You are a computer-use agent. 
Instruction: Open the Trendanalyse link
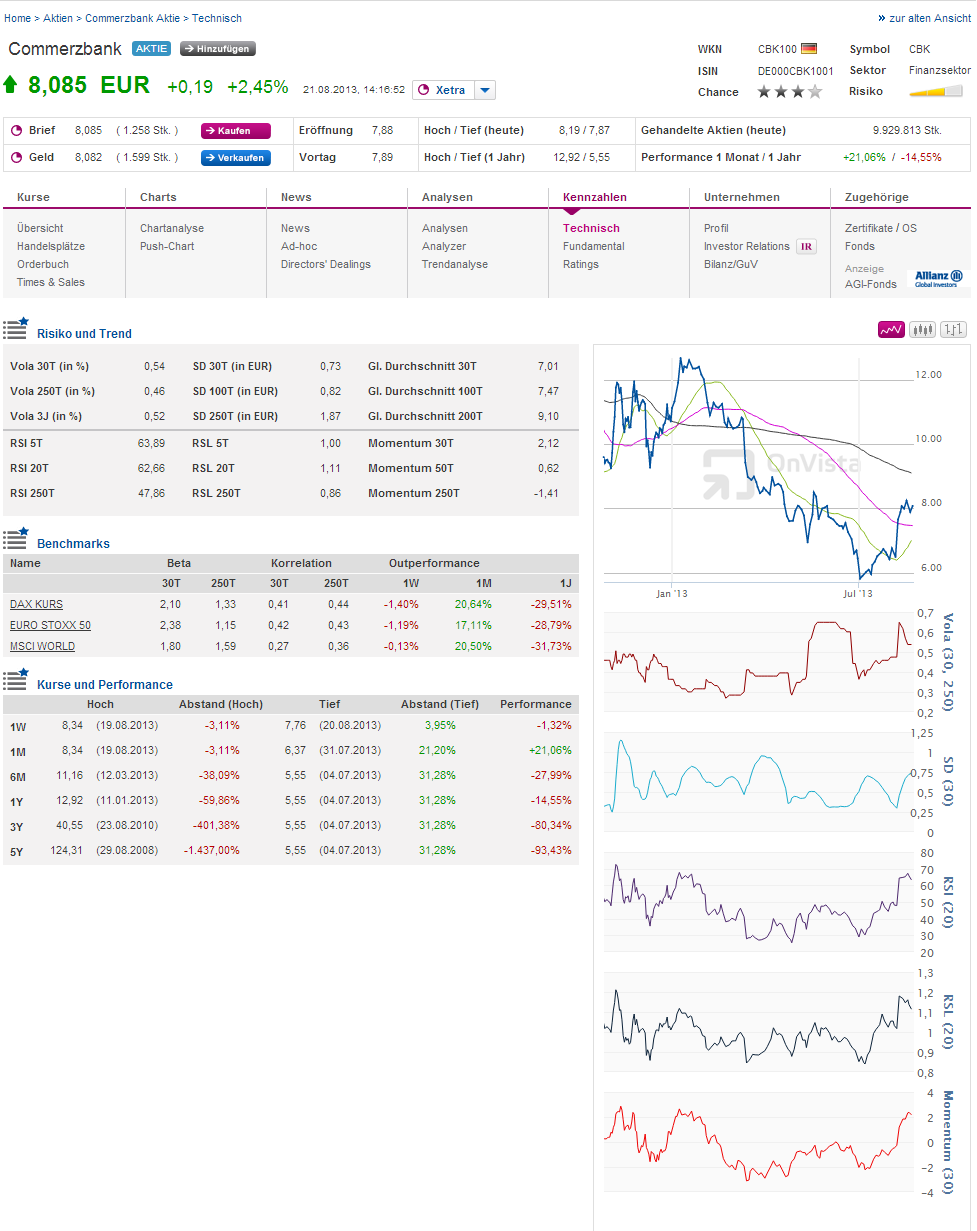click(x=455, y=264)
